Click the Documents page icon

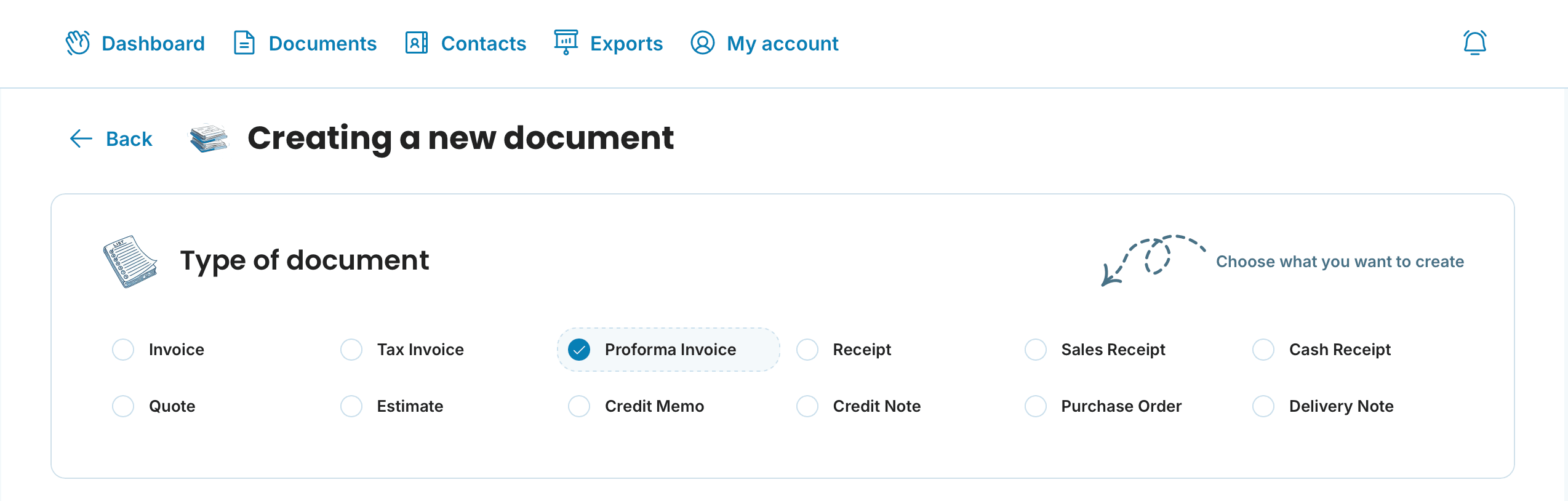(244, 43)
